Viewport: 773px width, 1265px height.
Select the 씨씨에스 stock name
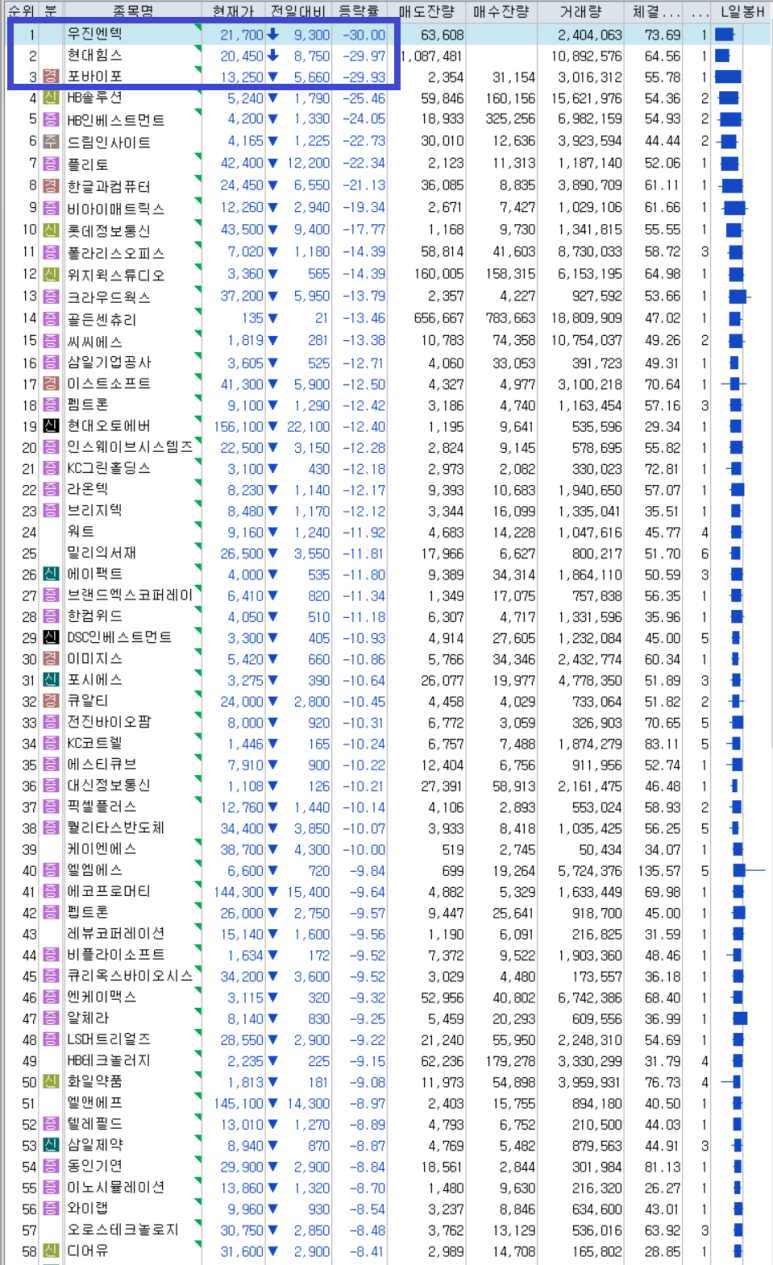(x=94, y=341)
